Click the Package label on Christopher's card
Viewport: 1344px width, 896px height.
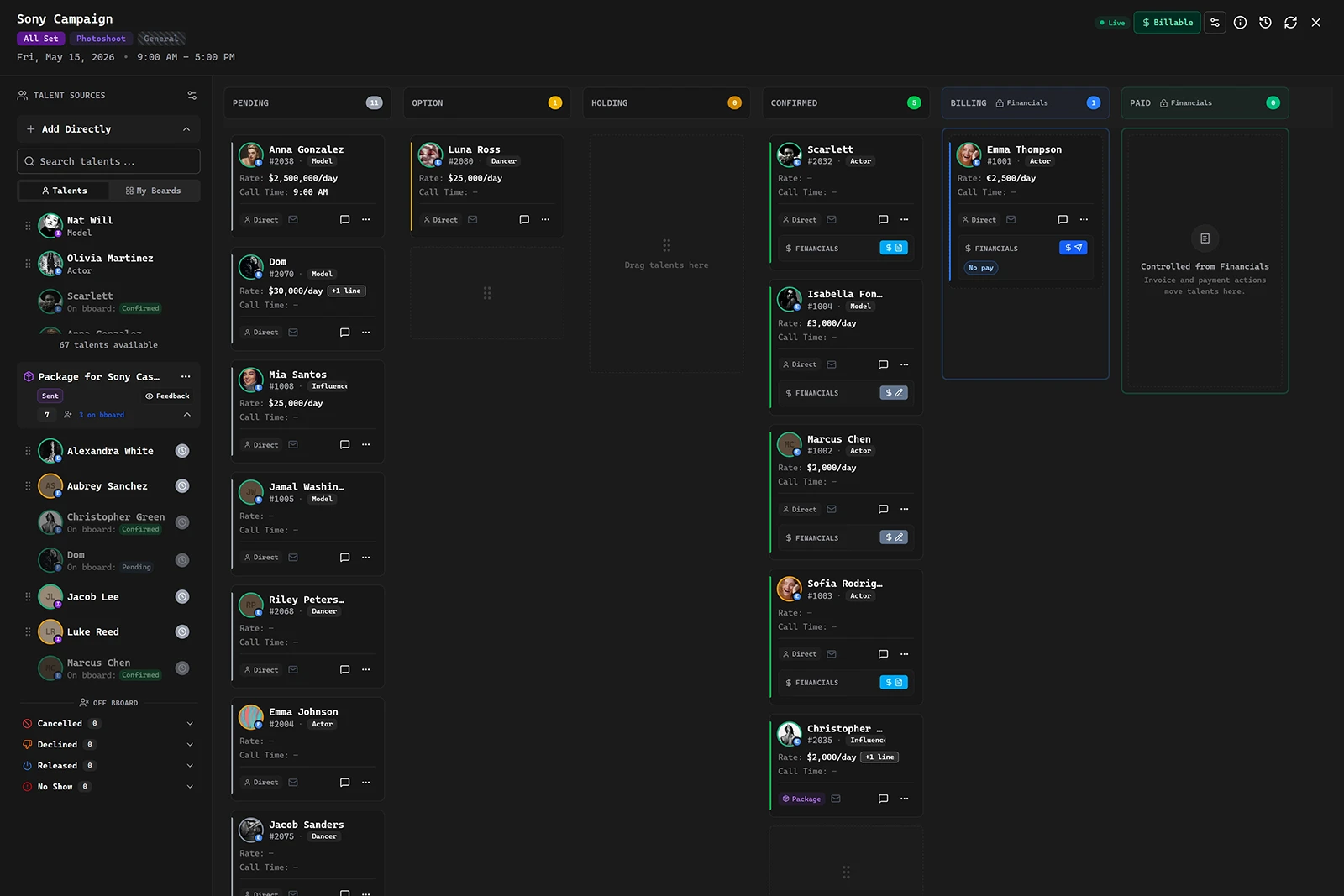[x=801, y=799]
